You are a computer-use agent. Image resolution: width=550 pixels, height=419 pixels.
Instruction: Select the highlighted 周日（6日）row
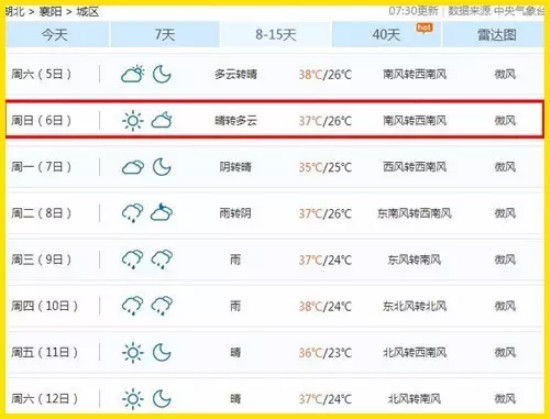(x=275, y=120)
